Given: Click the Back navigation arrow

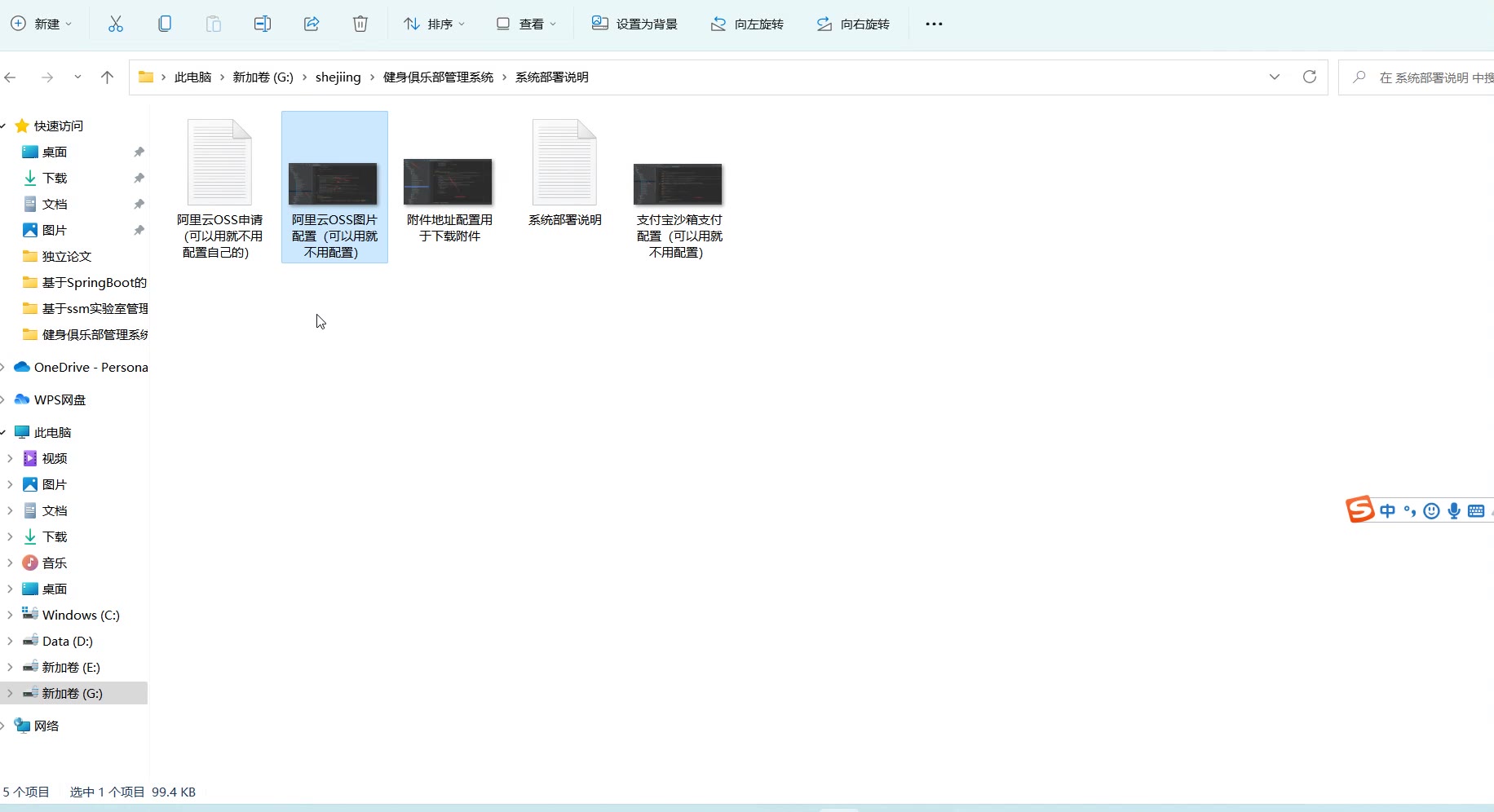Looking at the screenshot, I should (11, 77).
